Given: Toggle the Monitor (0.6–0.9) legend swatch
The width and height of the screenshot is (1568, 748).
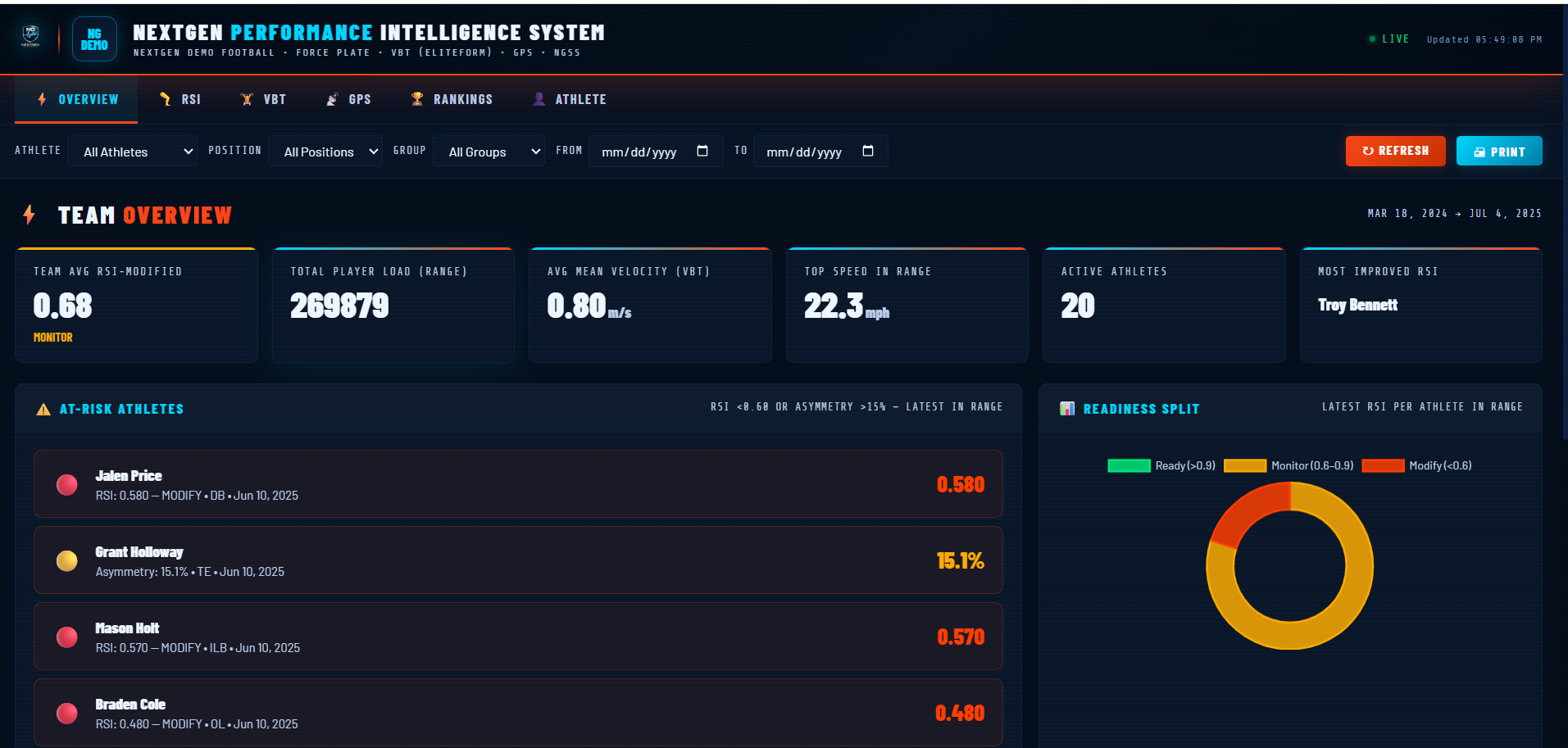Looking at the screenshot, I should click(1245, 465).
